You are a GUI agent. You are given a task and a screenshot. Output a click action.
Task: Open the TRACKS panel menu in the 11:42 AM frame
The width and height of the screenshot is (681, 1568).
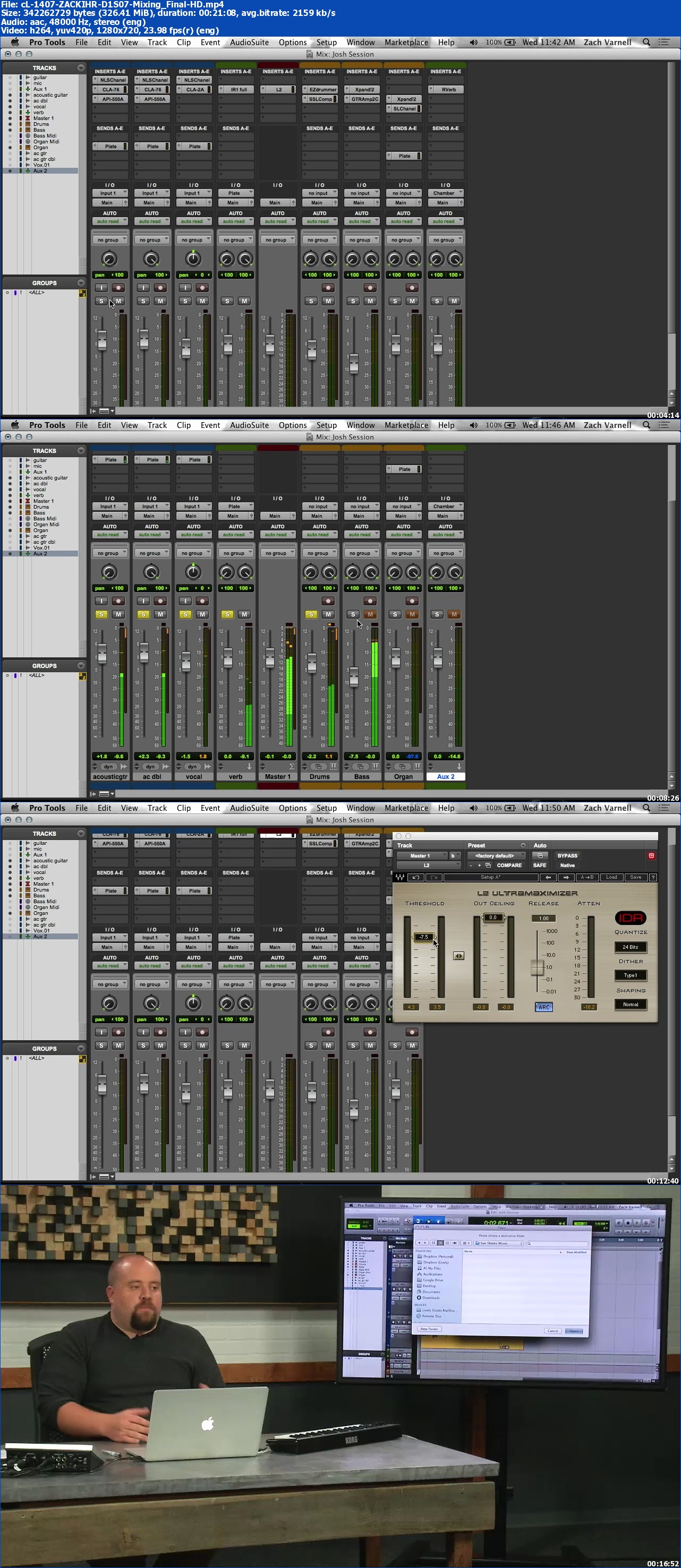coord(81,67)
